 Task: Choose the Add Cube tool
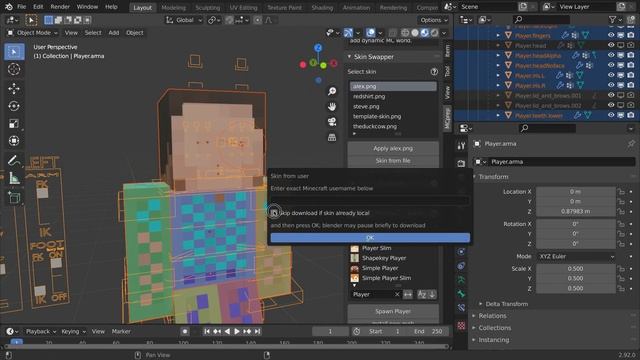pos(14,198)
